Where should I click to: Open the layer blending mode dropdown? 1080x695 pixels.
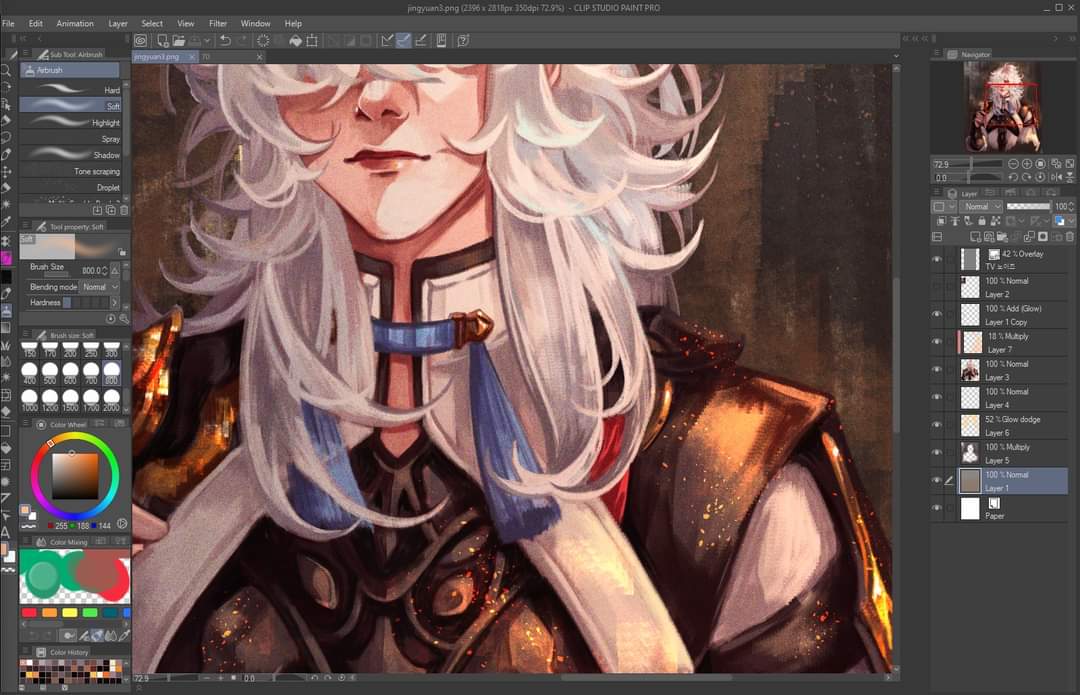(x=982, y=206)
